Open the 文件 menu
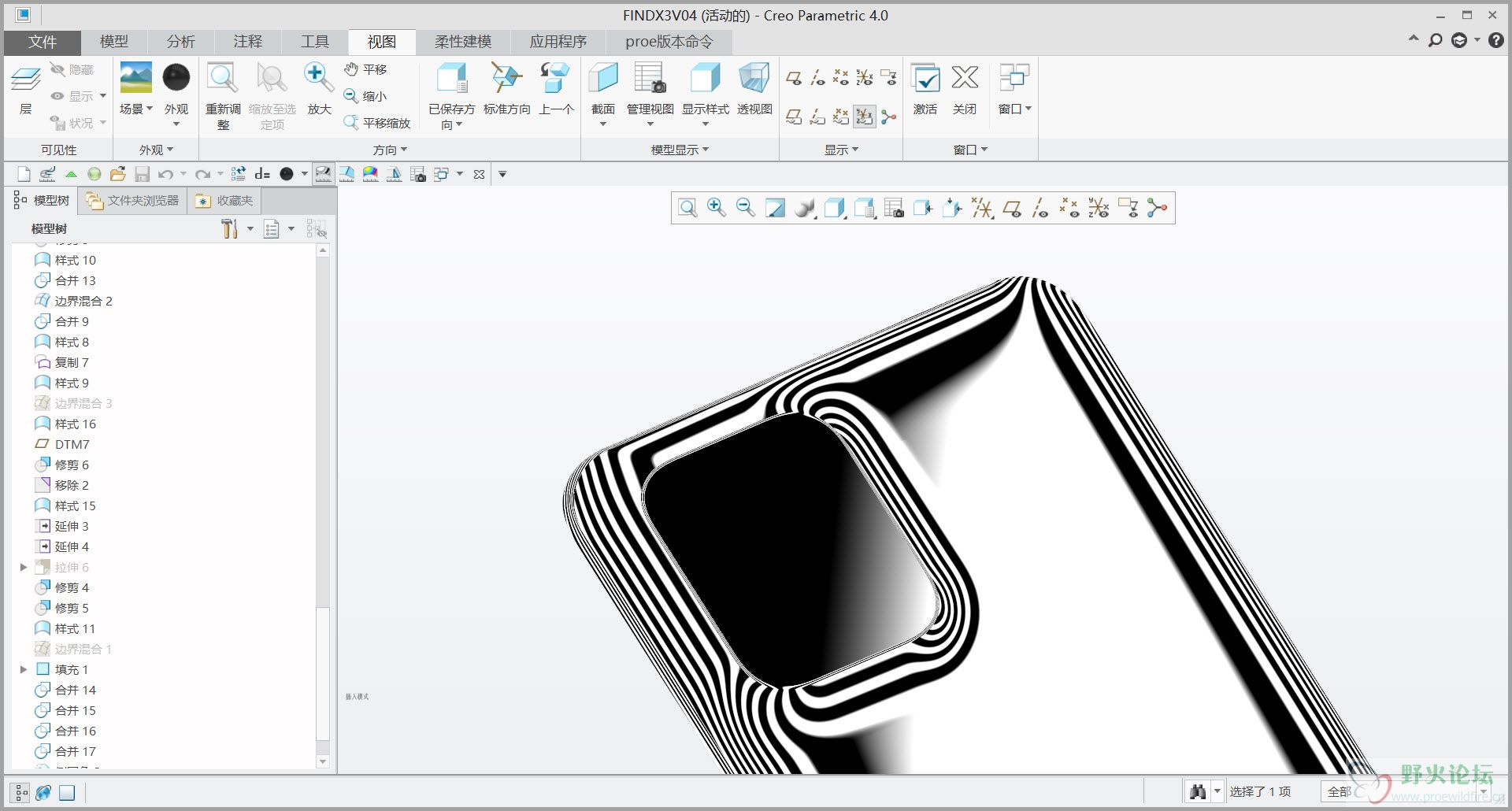The height and width of the screenshot is (811, 1512). click(x=43, y=42)
